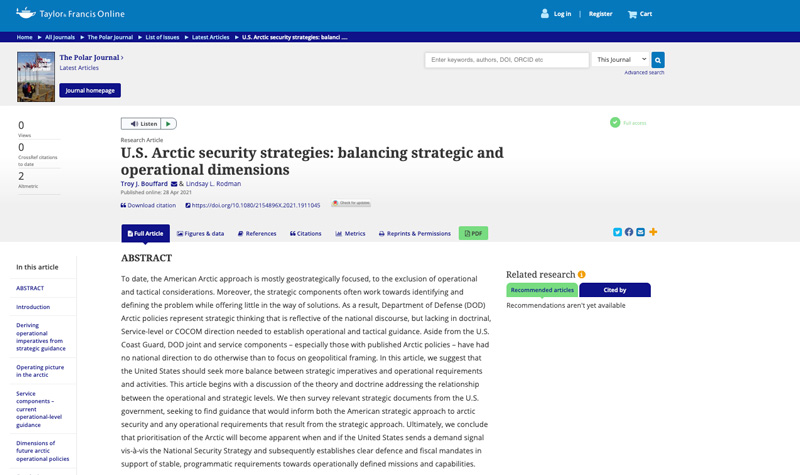Click envelope icon next to Troy J. Bouffard
The height and width of the screenshot is (475, 800).
point(174,184)
